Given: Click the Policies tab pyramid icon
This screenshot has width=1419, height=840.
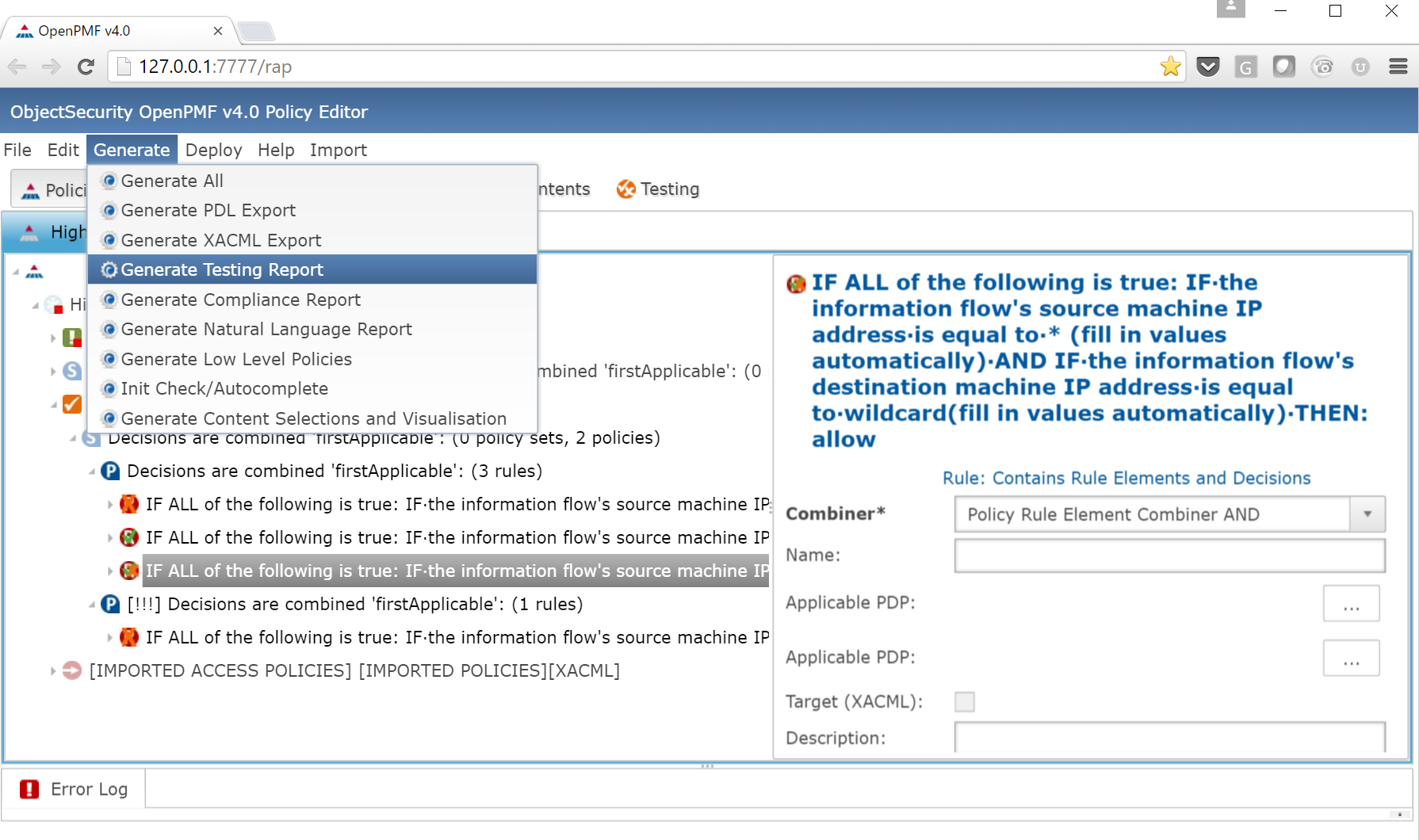Looking at the screenshot, I should (30, 190).
